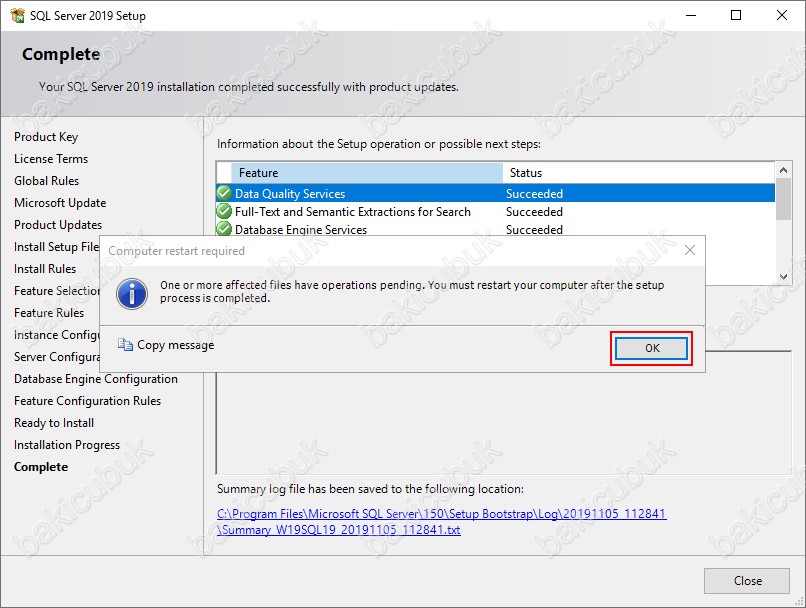Screen dimensions: 806x608
Task: Open the summary log file link
Action: coord(442,522)
